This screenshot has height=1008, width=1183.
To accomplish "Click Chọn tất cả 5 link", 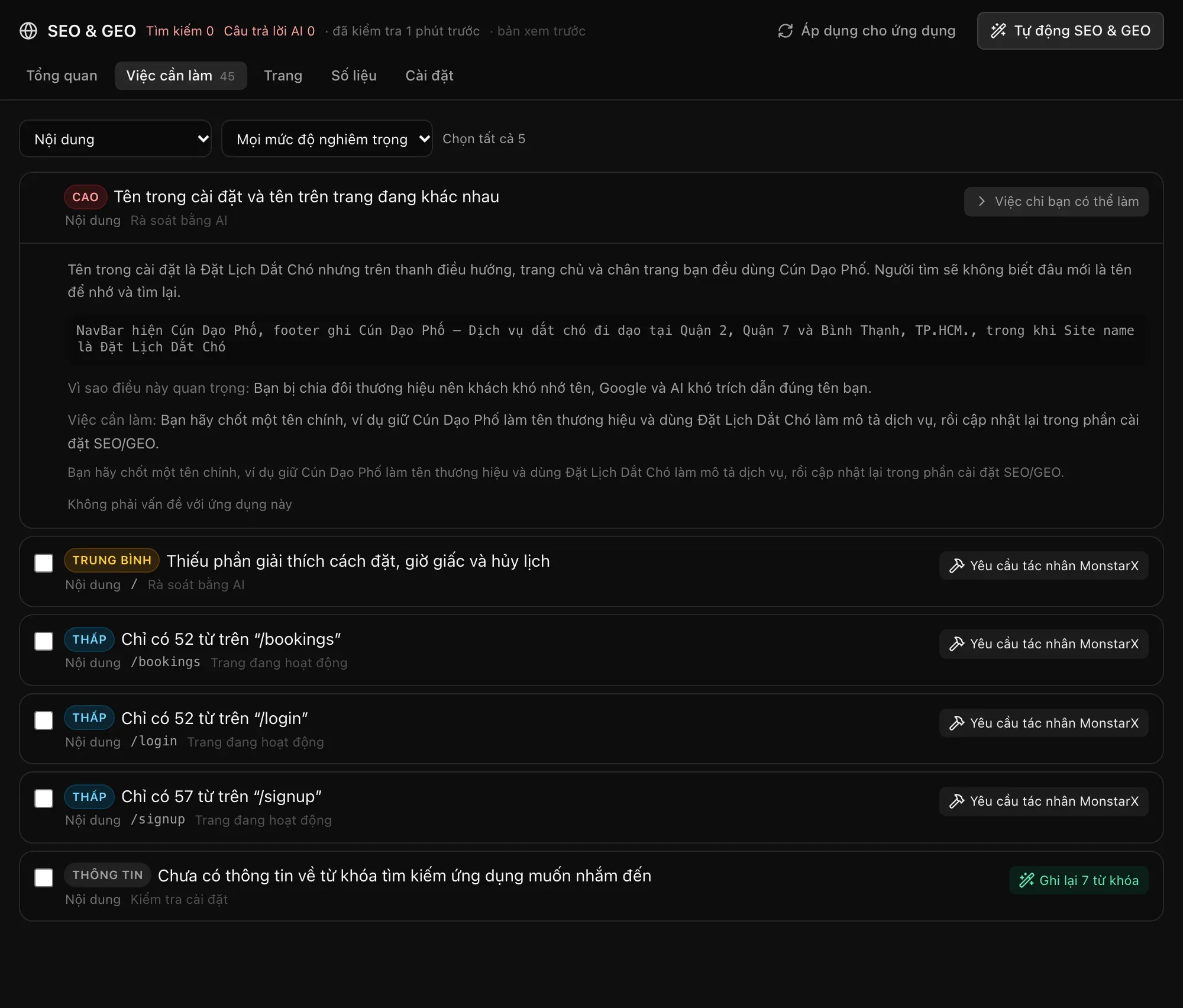I will tap(484, 139).
